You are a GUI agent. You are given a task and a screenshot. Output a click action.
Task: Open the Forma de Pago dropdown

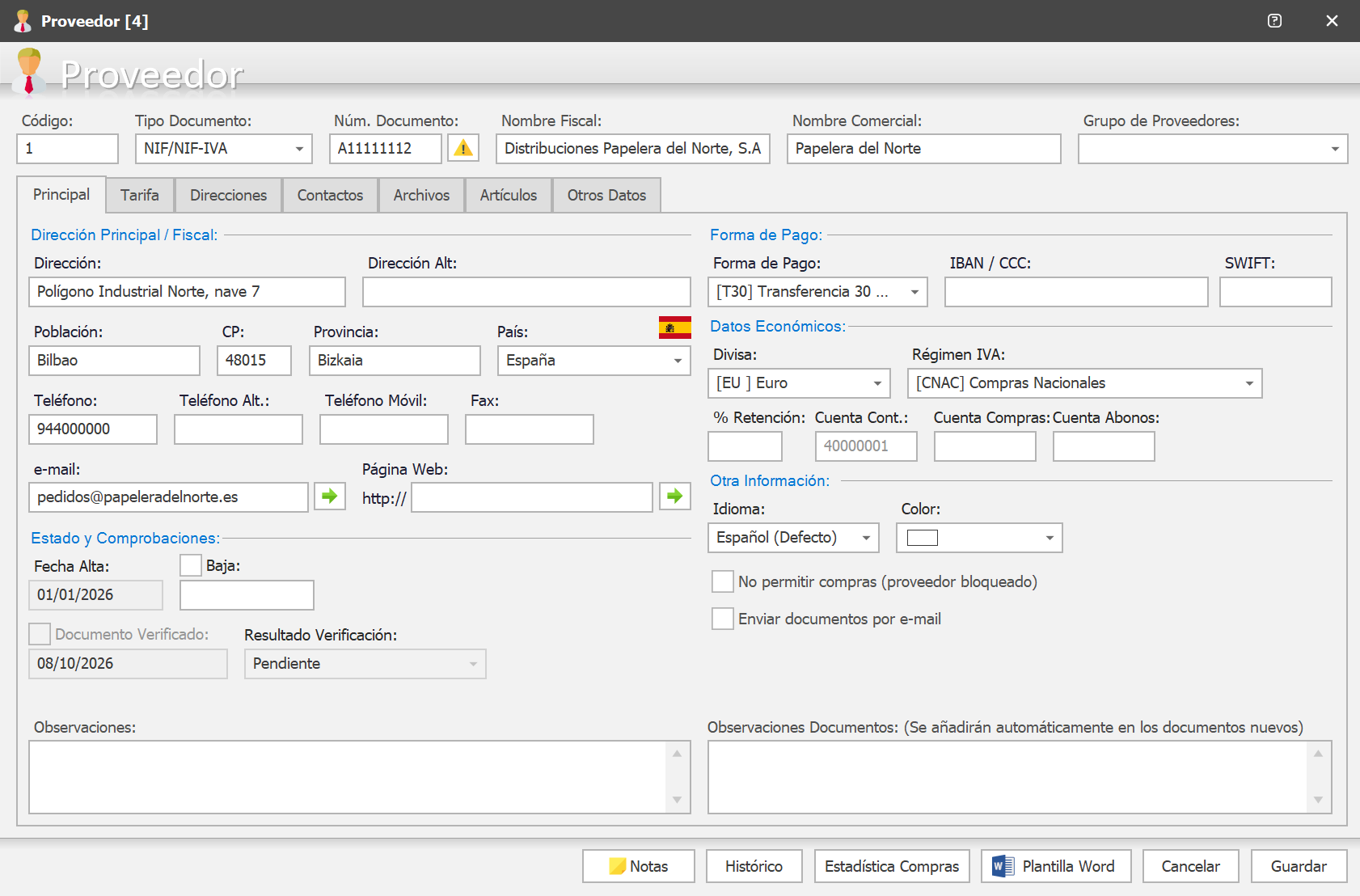tap(914, 292)
